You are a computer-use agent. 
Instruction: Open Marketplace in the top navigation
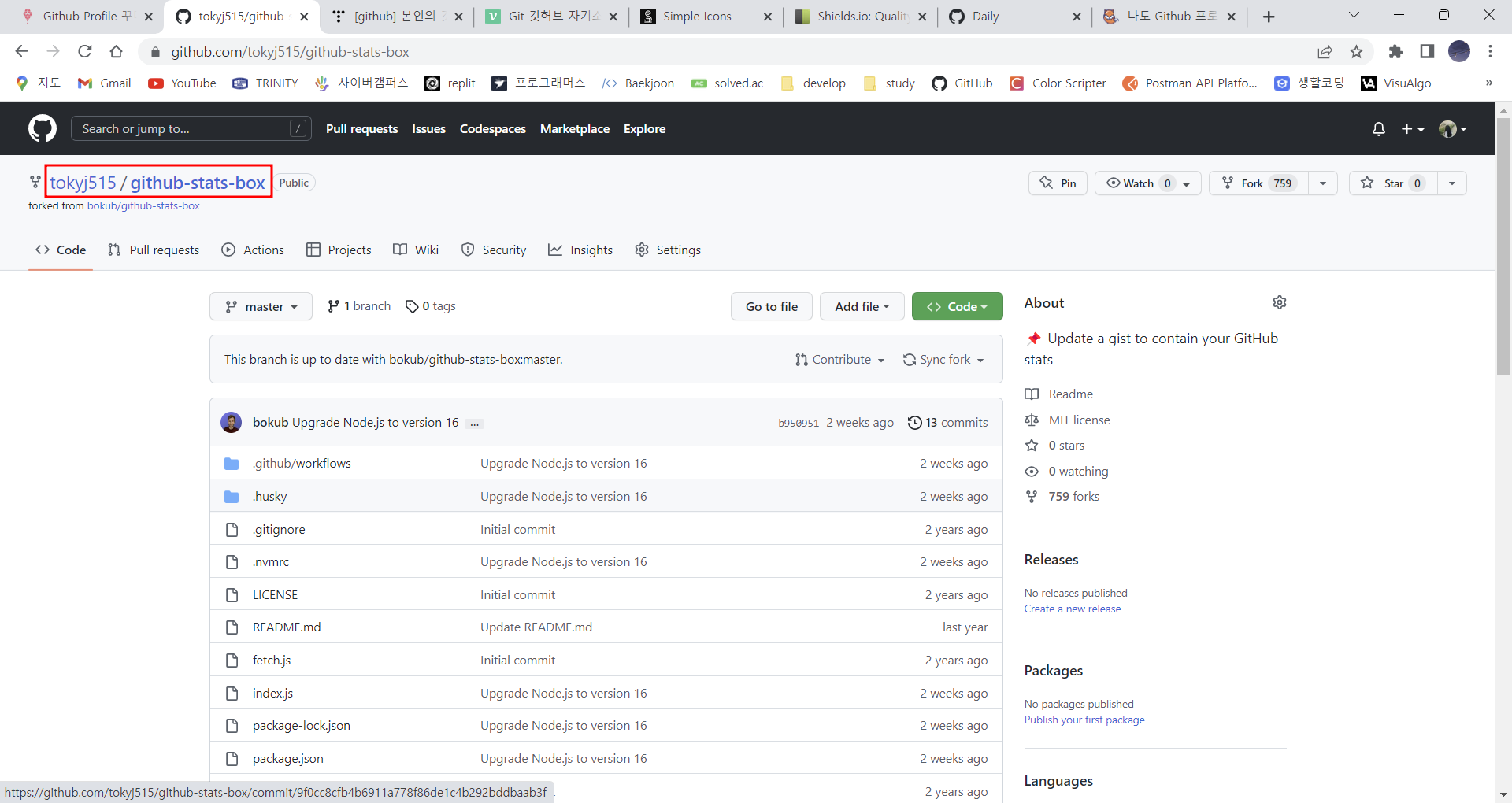tap(575, 129)
